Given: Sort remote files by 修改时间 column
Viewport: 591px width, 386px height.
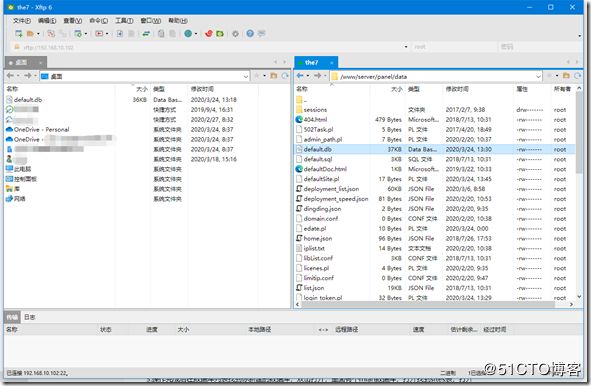Looking at the screenshot, I should pyautogui.click(x=457, y=89).
